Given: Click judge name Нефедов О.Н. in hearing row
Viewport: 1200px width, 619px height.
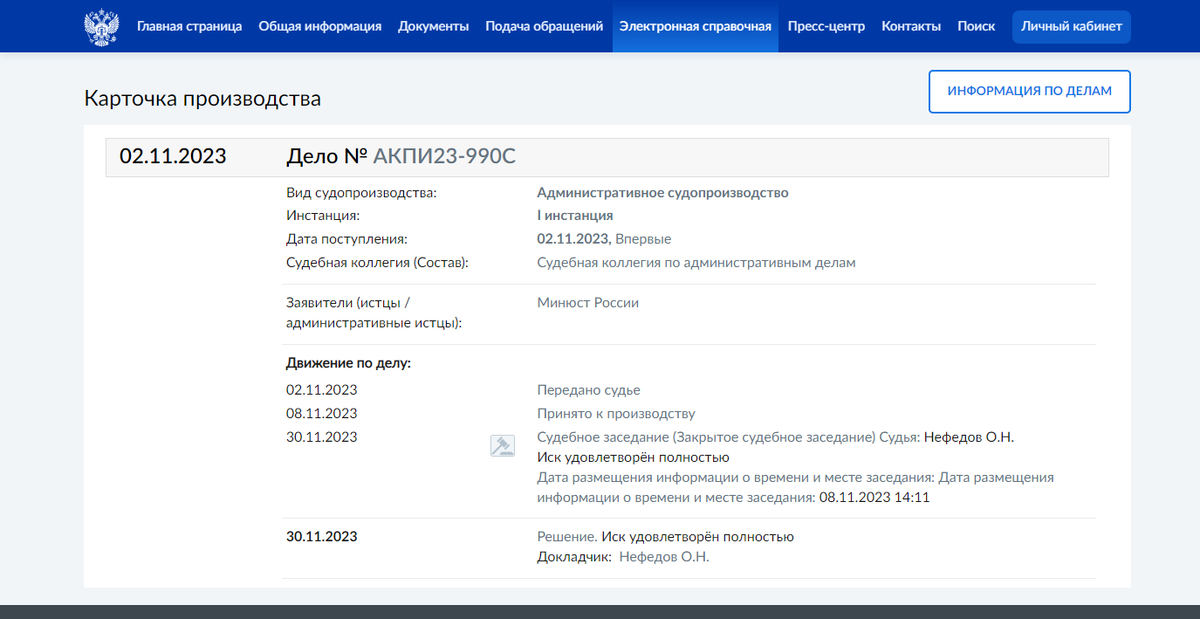Looking at the screenshot, I should (x=969, y=437).
